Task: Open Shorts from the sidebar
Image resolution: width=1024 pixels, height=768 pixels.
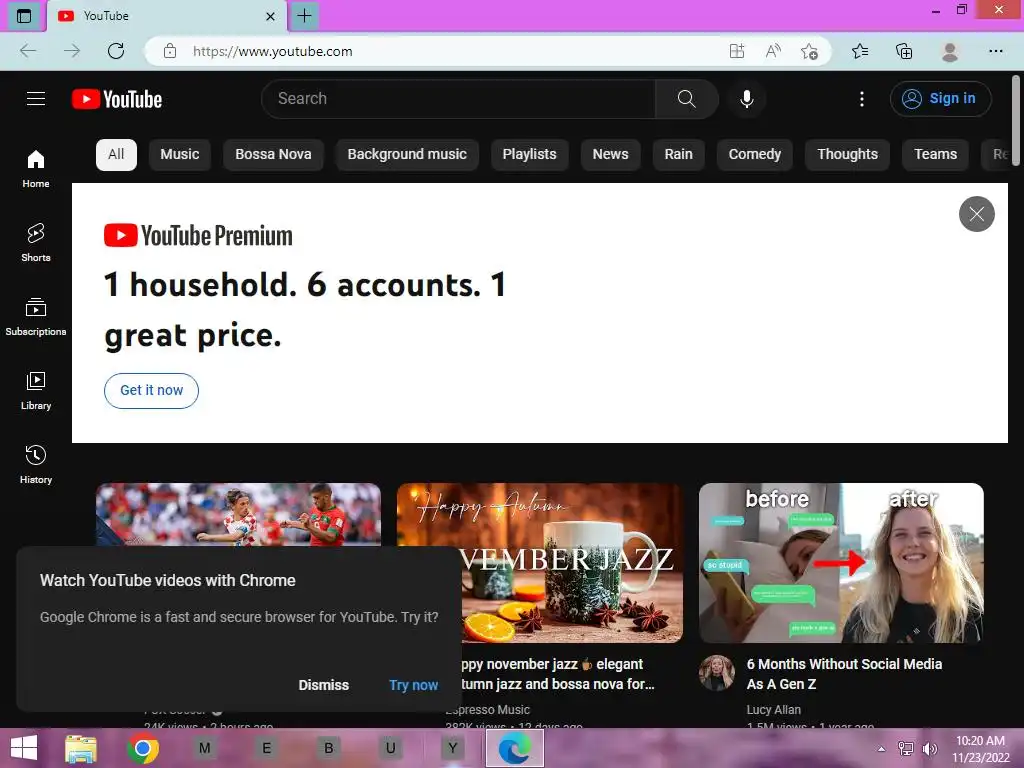Action: tap(36, 242)
